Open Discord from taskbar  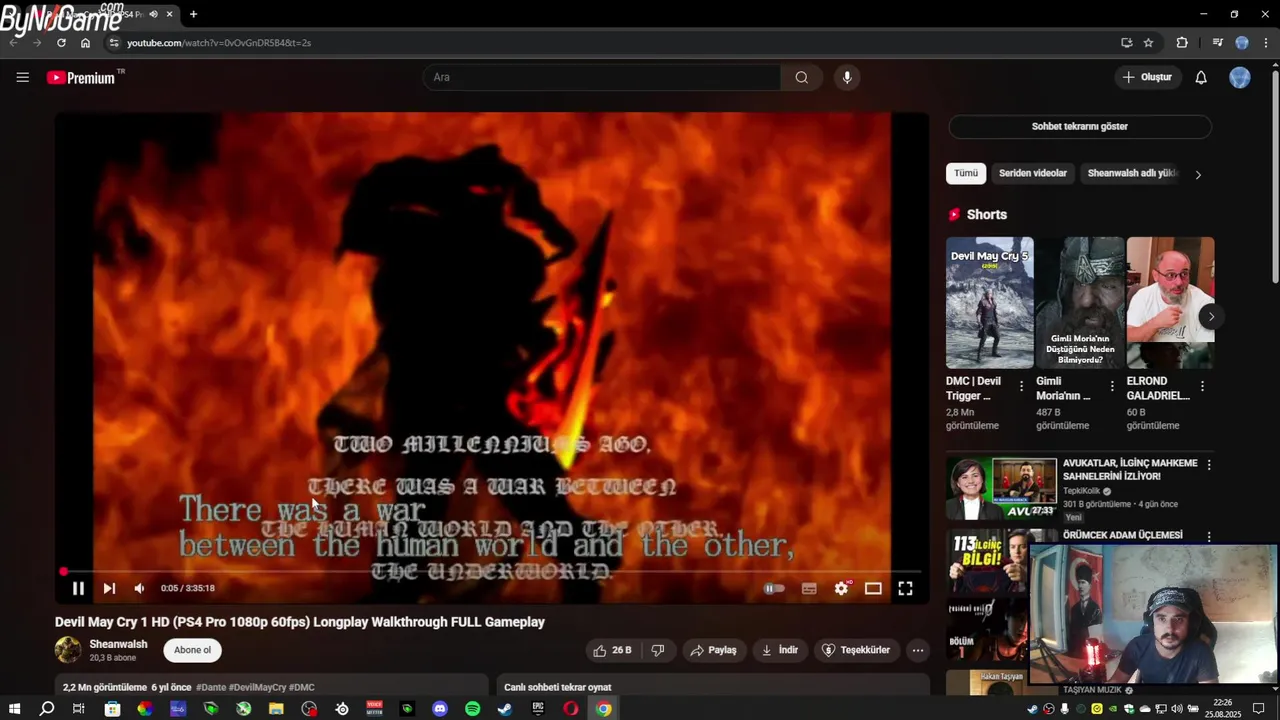point(440,709)
